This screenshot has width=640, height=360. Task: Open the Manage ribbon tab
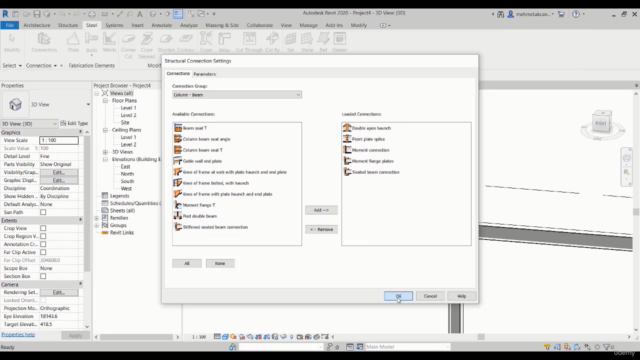coord(308,25)
